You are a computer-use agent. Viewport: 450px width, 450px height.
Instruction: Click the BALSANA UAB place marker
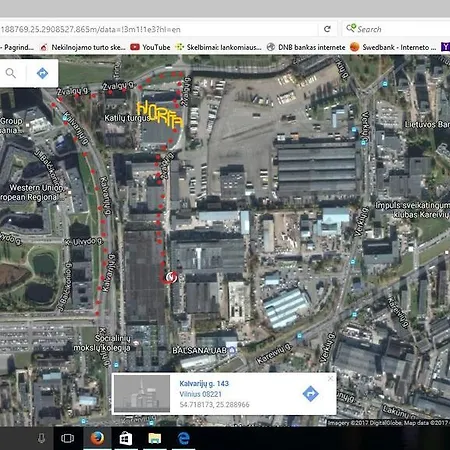coord(232,350)
